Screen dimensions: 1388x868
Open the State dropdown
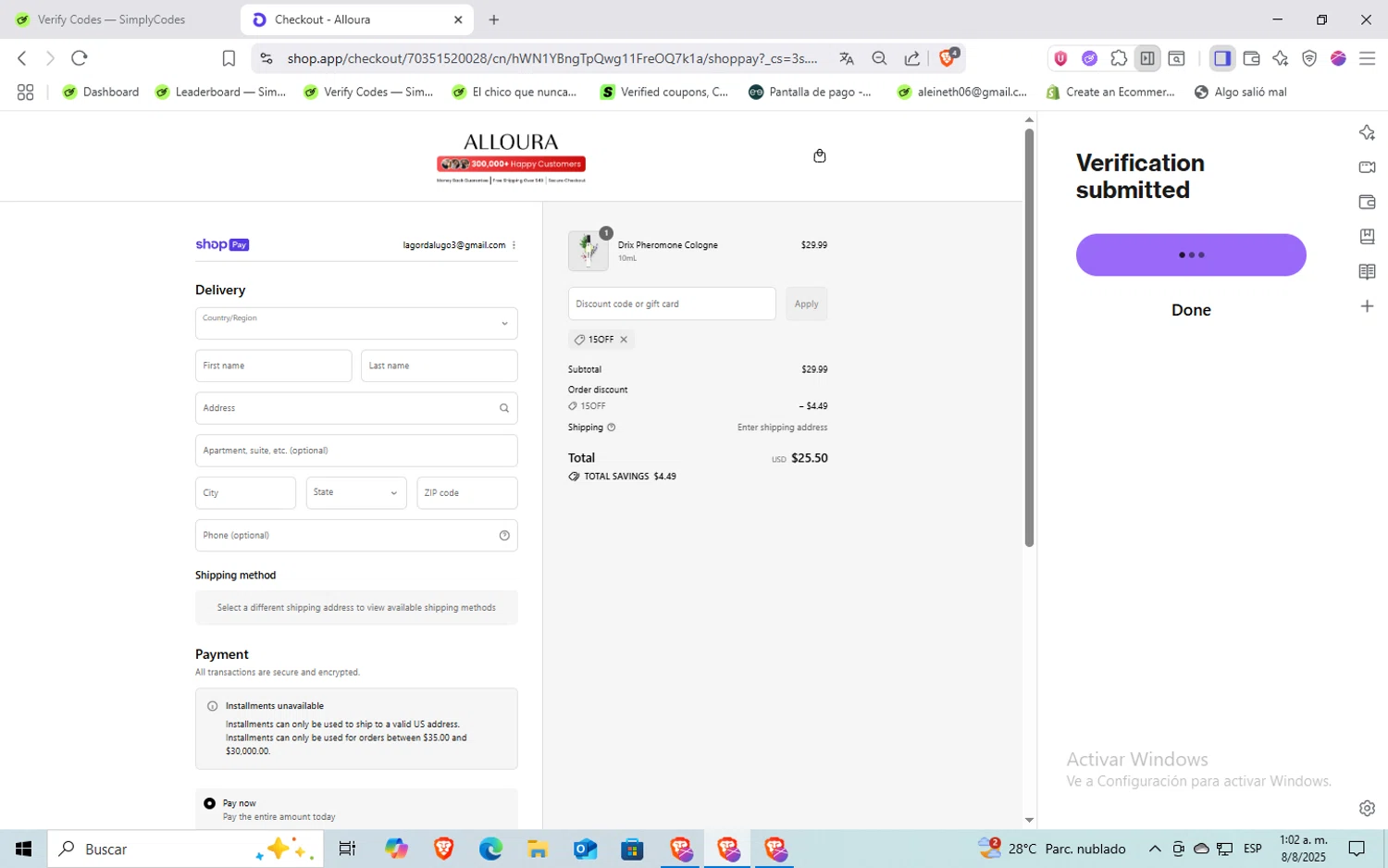(x=356, y=493)
